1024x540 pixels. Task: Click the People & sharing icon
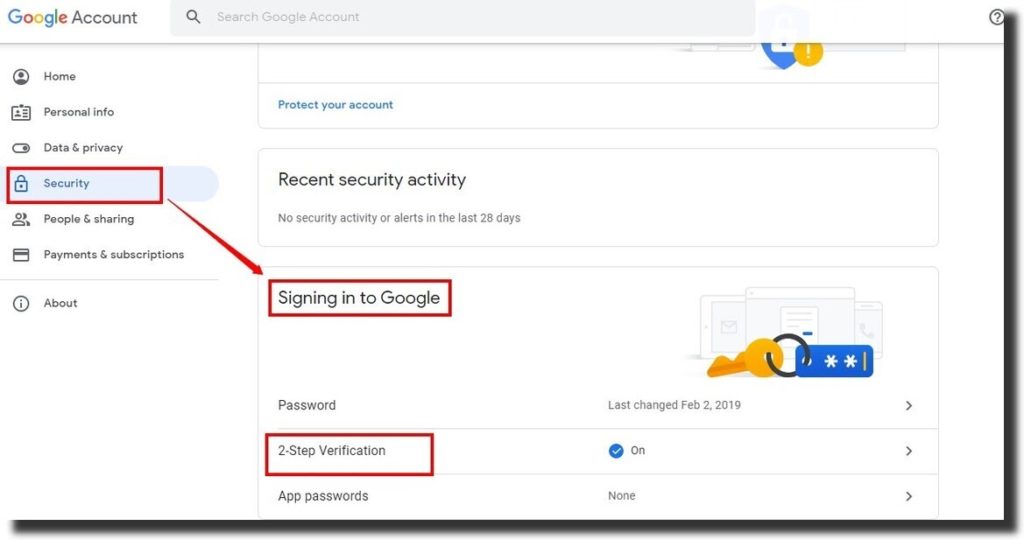tap(21, 219)
